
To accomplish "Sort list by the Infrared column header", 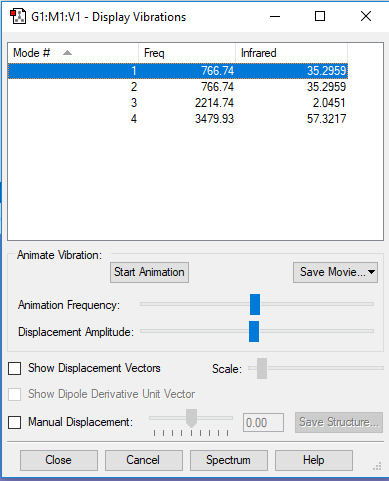I will [x=291, y=53].
